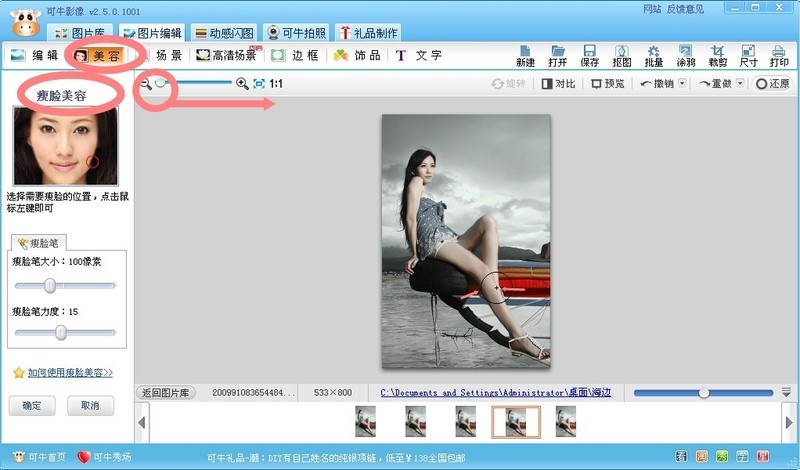The height and width of the screenshot is (470, 800).
Task: Select the fifth thumbnail in the strip
Action: [x=565, y=422]
